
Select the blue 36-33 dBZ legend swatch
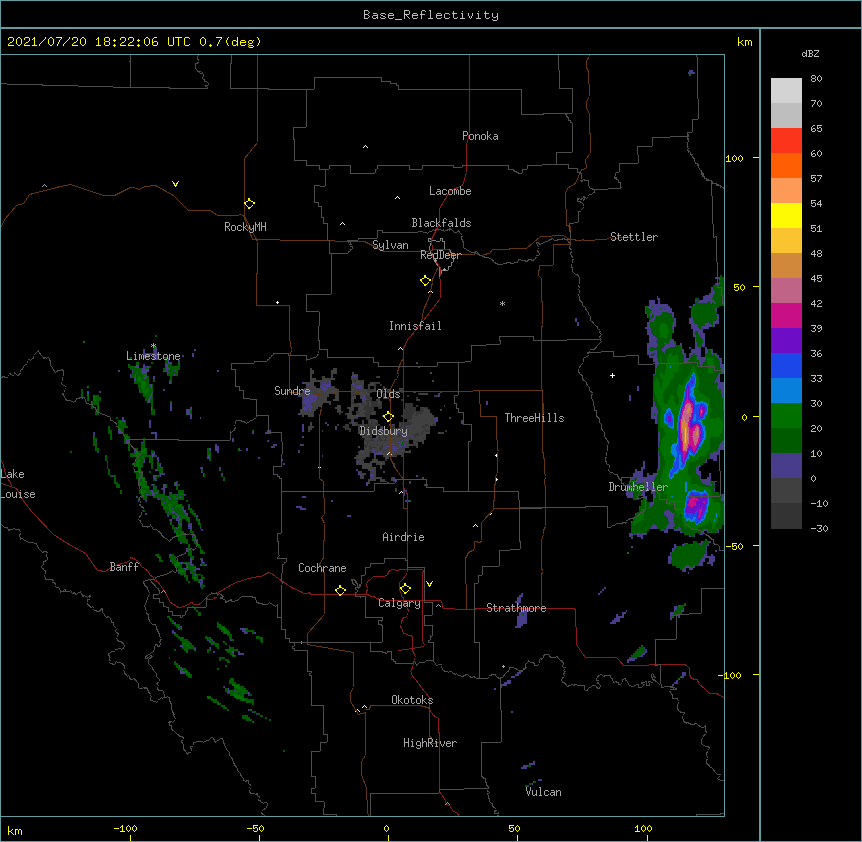point(786,366)
